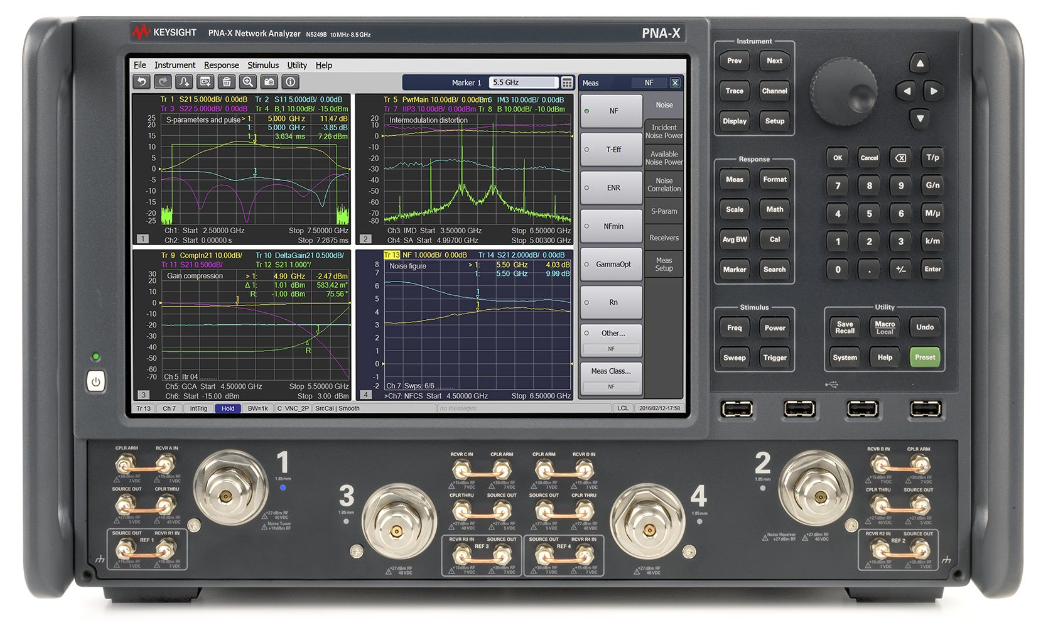Viewport: 1051px width, 635px height.
Task: Select the Rn measurement option
Action: tap(611, 302)
